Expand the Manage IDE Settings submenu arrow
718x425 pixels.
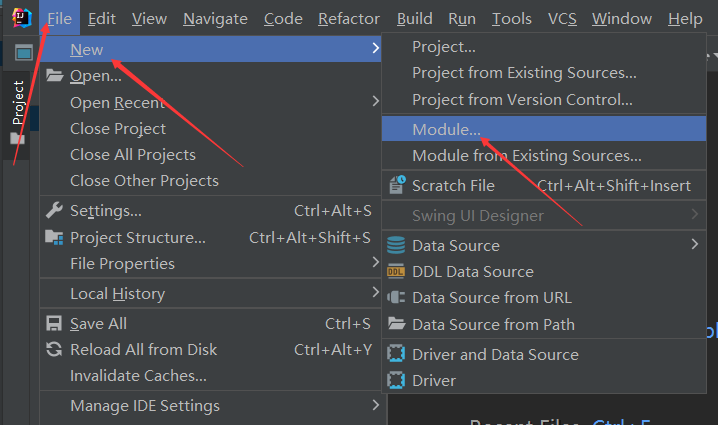pyautogui.click(x=375, y=406)
